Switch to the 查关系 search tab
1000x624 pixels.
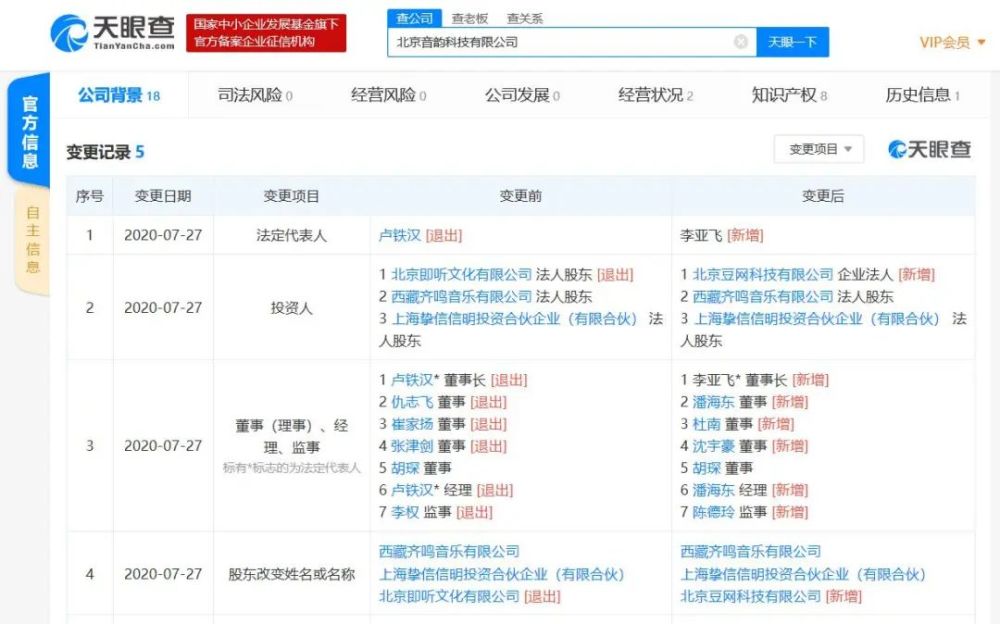coord(524,19)
